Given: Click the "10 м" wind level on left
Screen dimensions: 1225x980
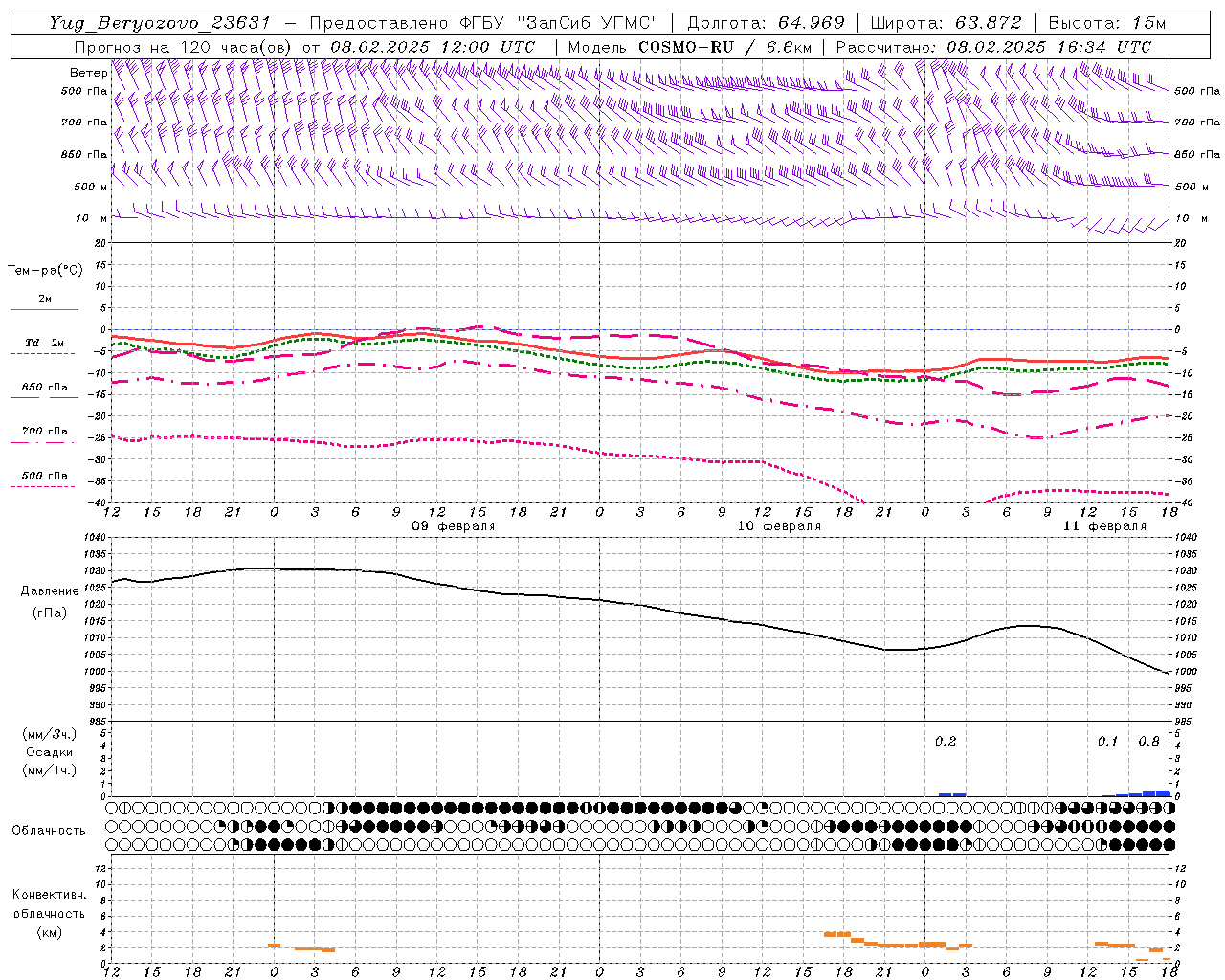Looking at the screenshot, I should 91,218.
